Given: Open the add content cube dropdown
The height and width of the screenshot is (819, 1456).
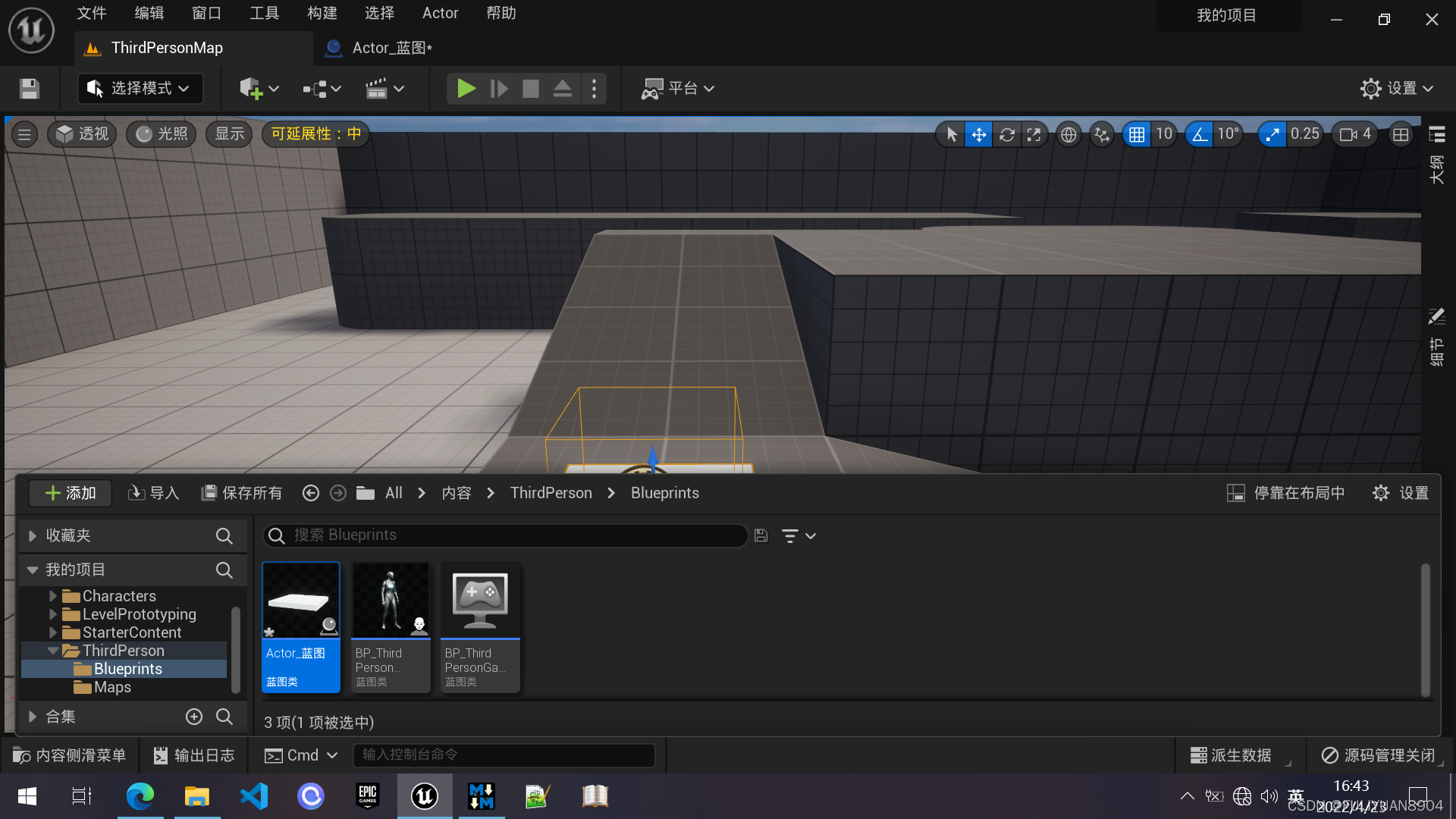Looking at the screenshot, I should click(x=259, y=89).
